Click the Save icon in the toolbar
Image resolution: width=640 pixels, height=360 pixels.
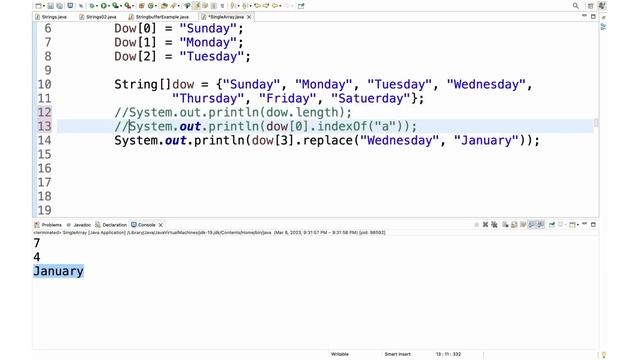point(50,6)
